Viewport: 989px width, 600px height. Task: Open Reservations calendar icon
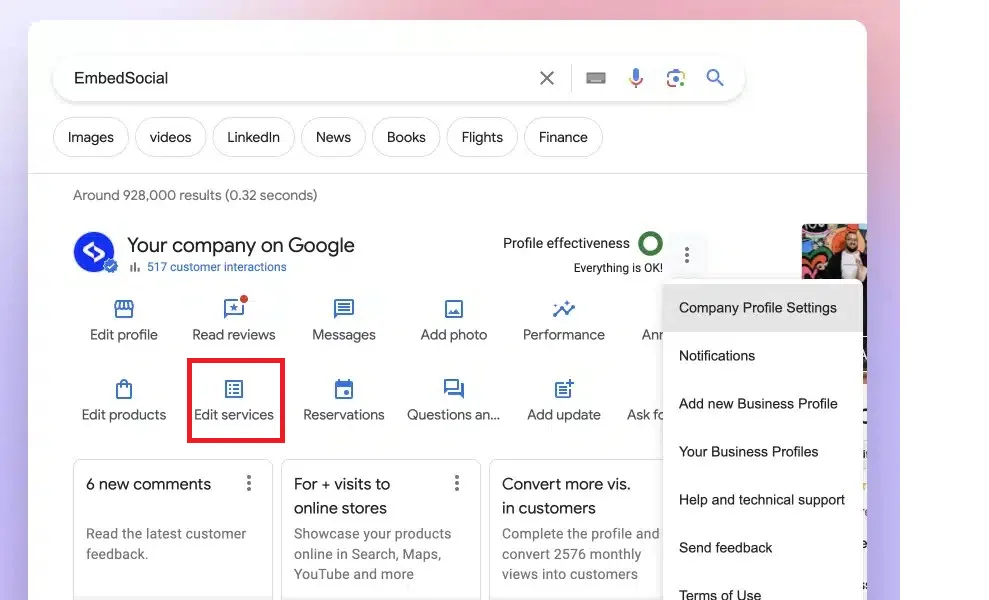click(344, 389)
